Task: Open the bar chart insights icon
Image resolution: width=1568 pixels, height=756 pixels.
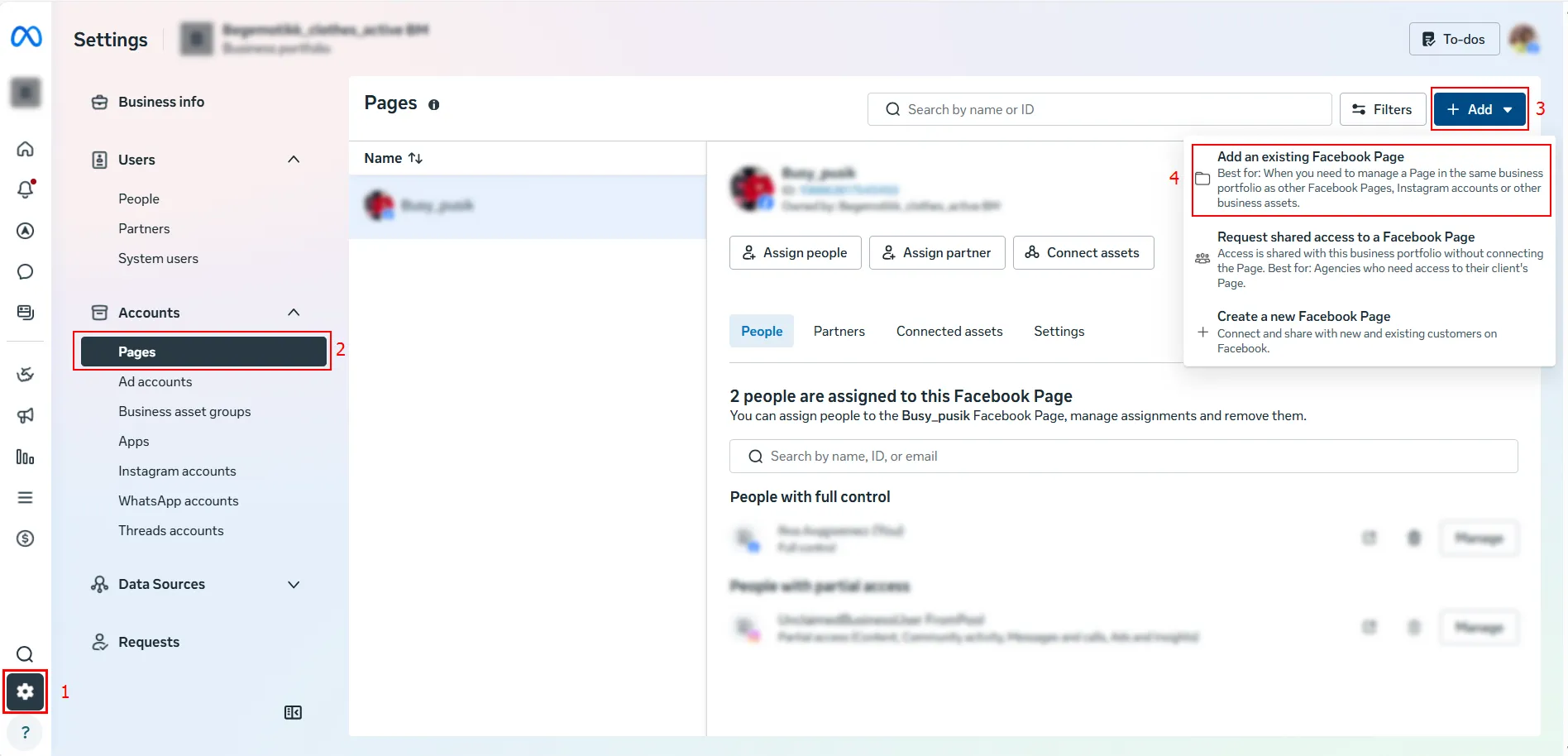Action: tap(26, 457)
